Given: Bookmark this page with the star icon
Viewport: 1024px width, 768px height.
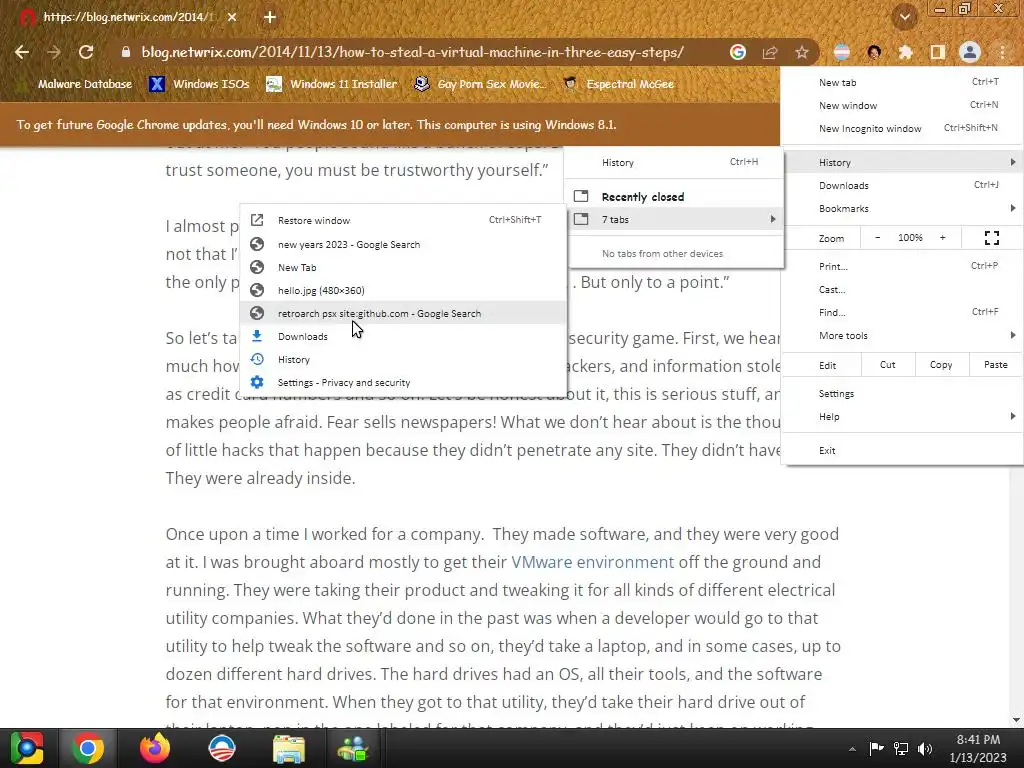Looking at the screenshot, I should [x=802, y=52].
